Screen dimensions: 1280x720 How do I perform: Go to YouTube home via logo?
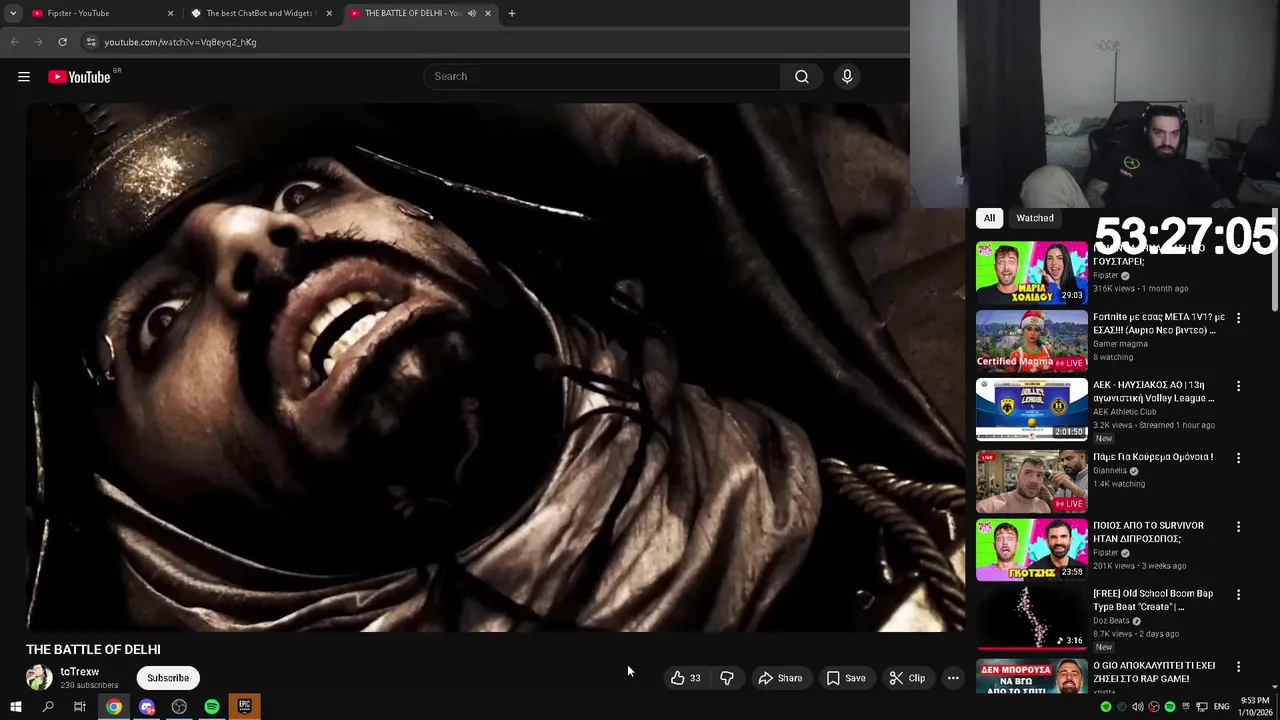[79, 77]
